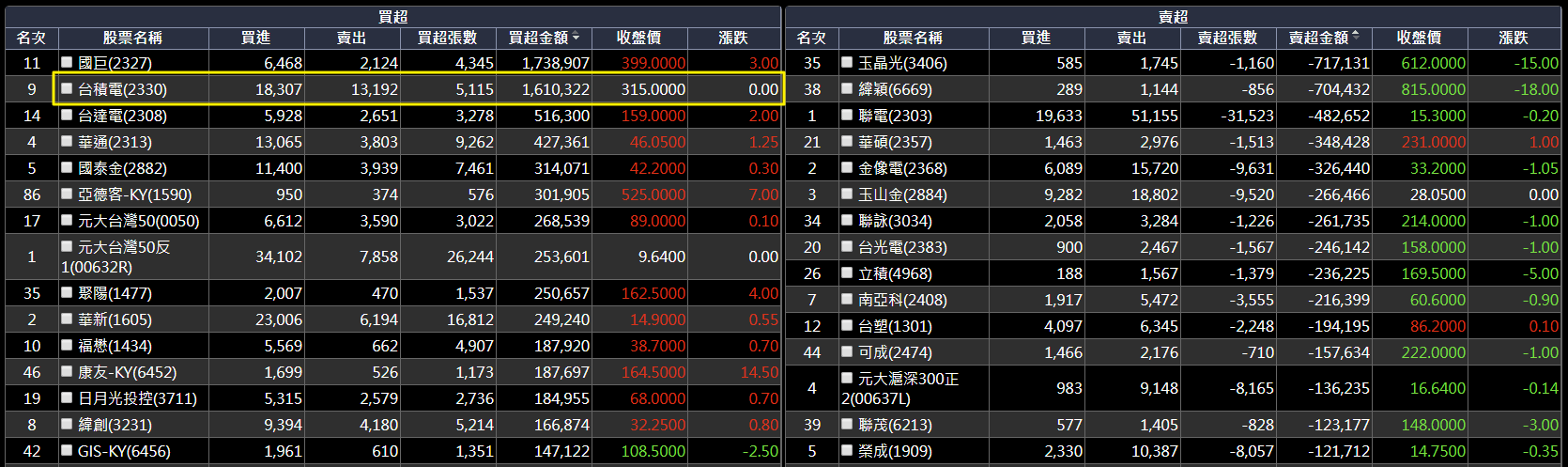Select the checkbox for 元大台灣50反1(00632R)

[67, 246]
